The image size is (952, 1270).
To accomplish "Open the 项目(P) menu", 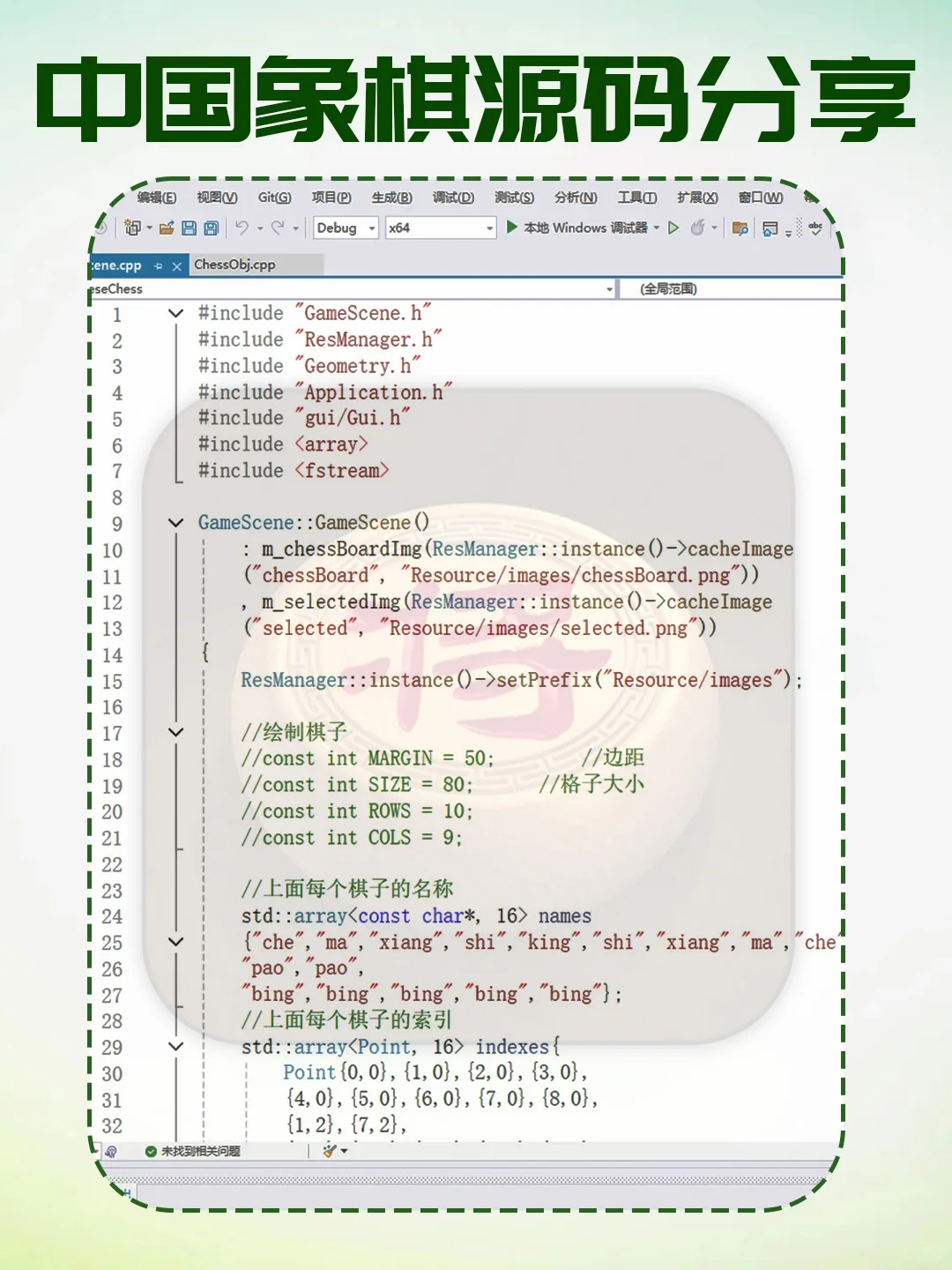I will 331,198.
